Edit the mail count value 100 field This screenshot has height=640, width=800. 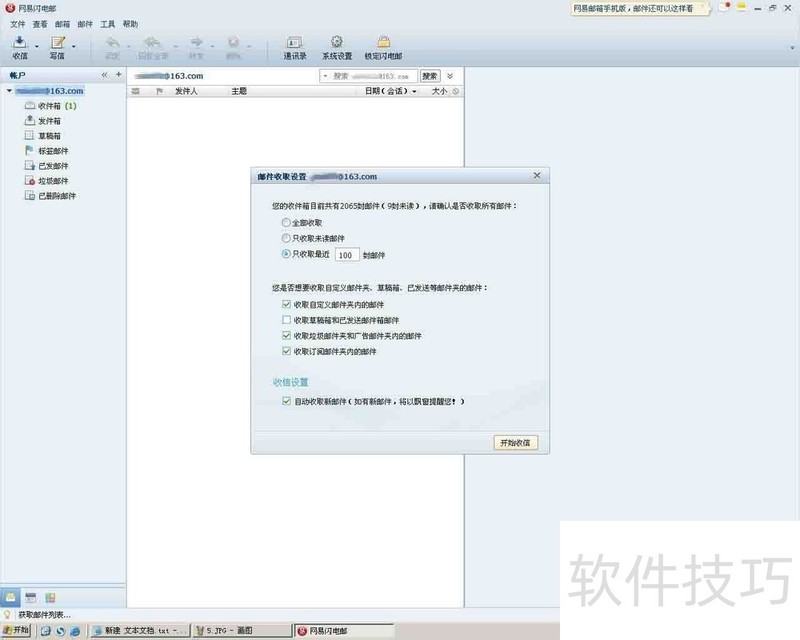(350, 254)
